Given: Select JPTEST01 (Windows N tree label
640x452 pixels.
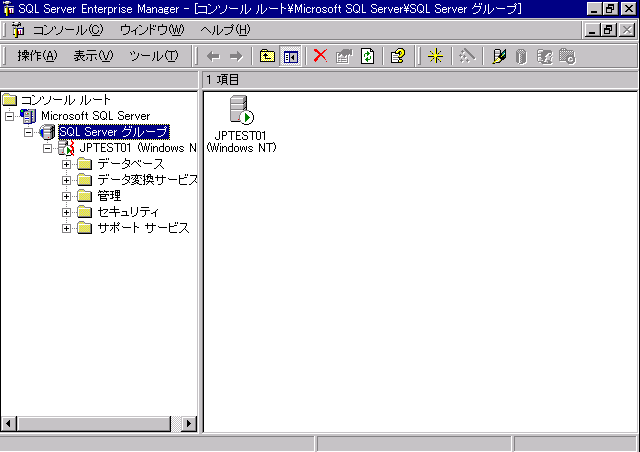Looking at the screenshot, I should [x=138, y=148].
